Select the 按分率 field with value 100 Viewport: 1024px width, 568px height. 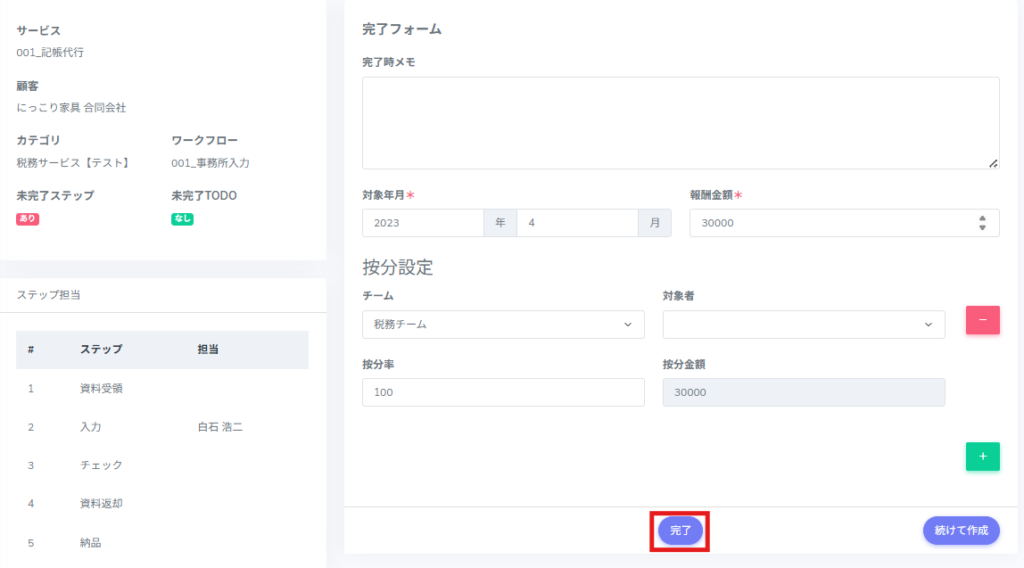[x=502, y=392]
